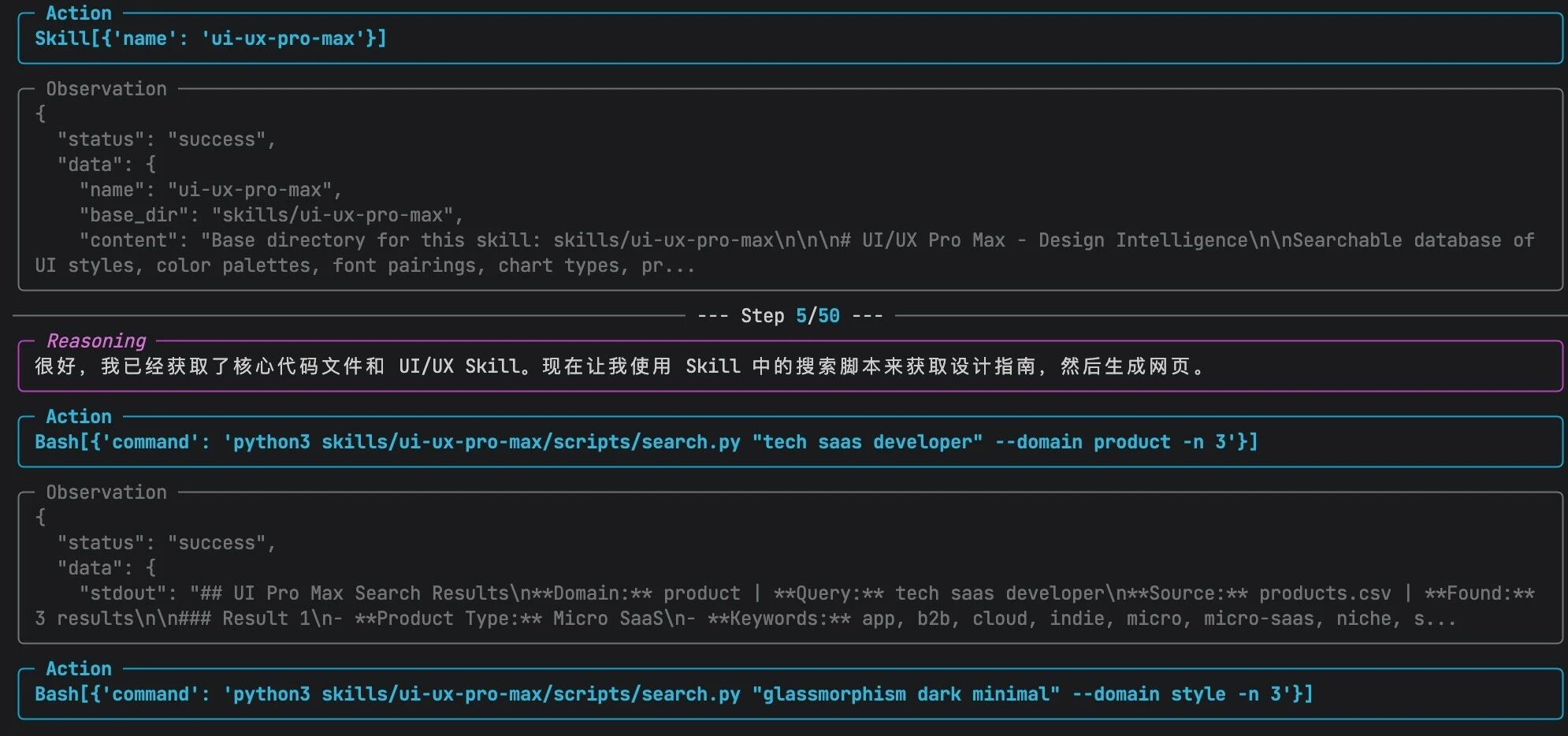Click the Action label above the "tech saas developer" command

(79, 417)
